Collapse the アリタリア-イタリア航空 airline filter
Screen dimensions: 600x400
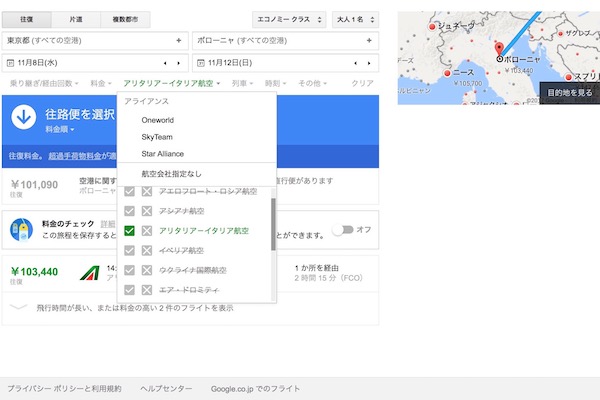pyautogui.click(x=171, y=83)
